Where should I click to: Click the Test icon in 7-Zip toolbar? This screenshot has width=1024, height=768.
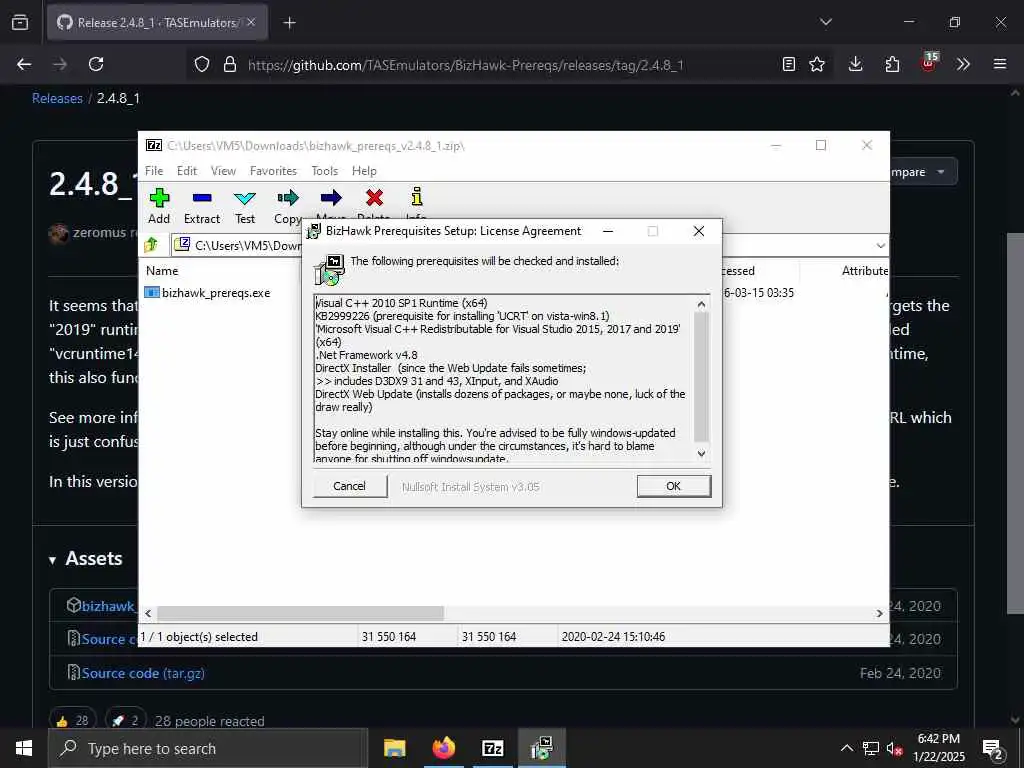pyautogui.click(x=245, y=198)
